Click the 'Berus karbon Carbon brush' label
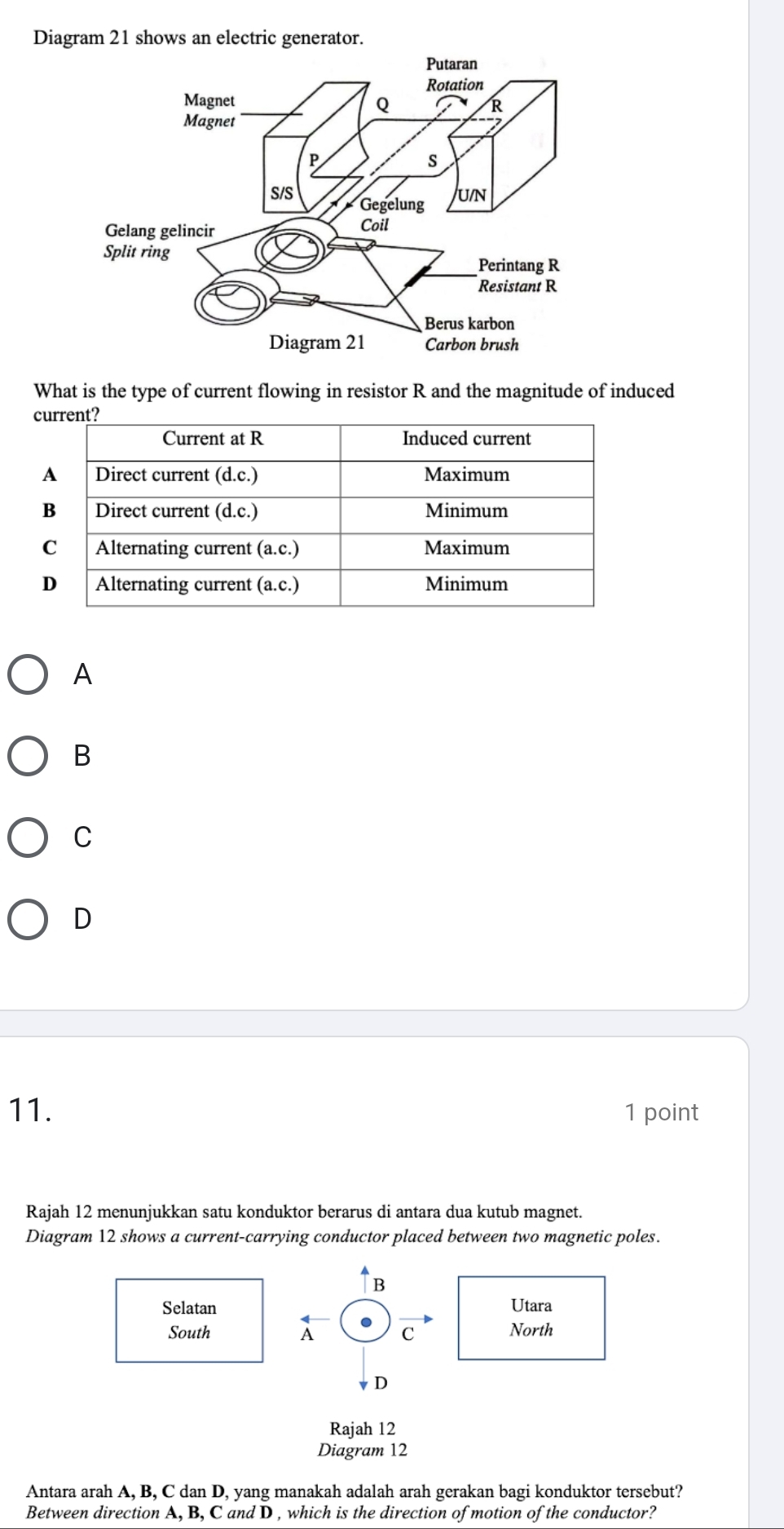 471,334
